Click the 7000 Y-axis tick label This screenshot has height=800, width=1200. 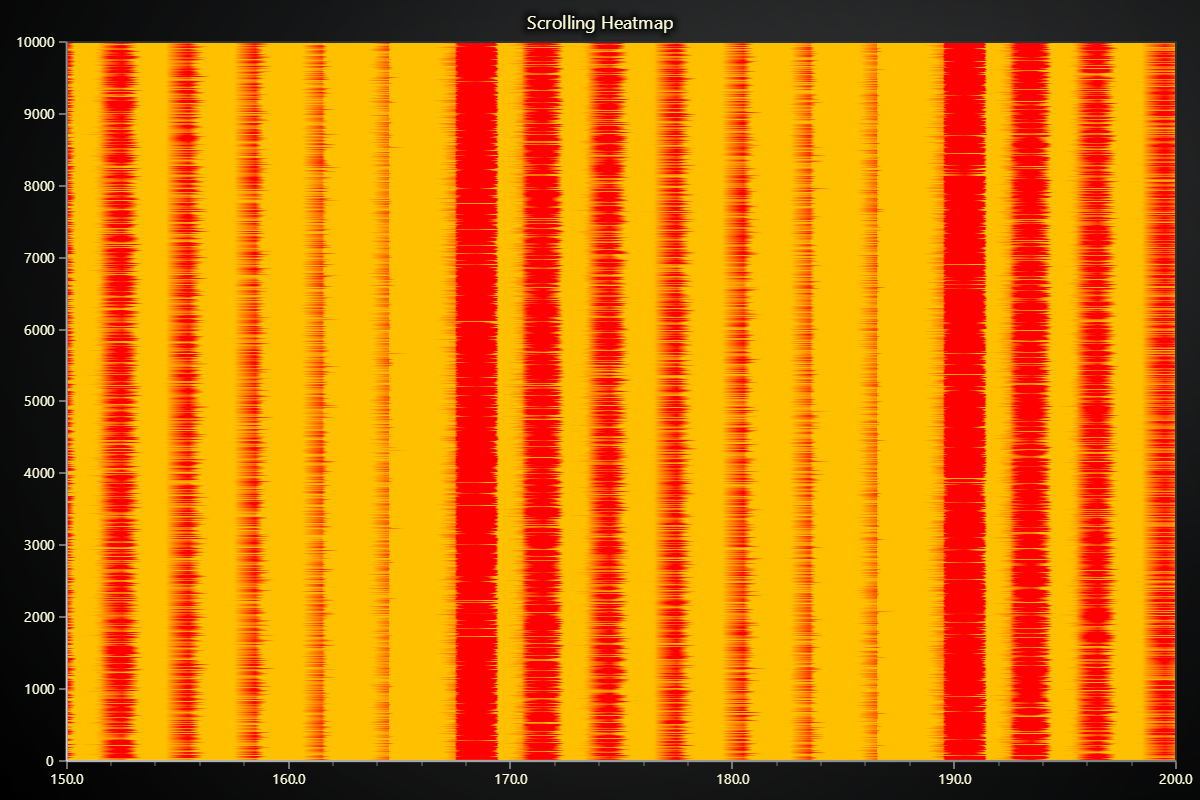pos(38,258)
